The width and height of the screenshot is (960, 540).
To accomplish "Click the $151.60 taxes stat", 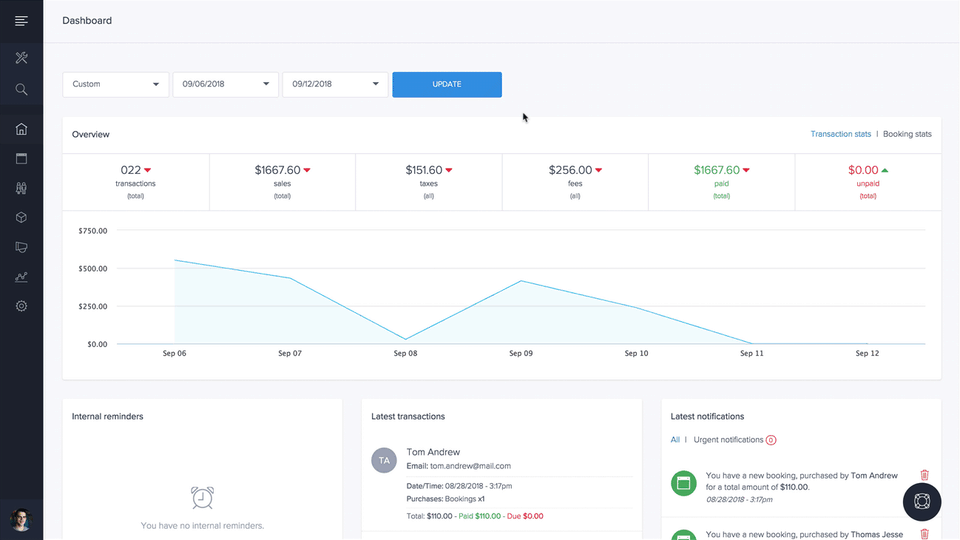I will 429,182.
